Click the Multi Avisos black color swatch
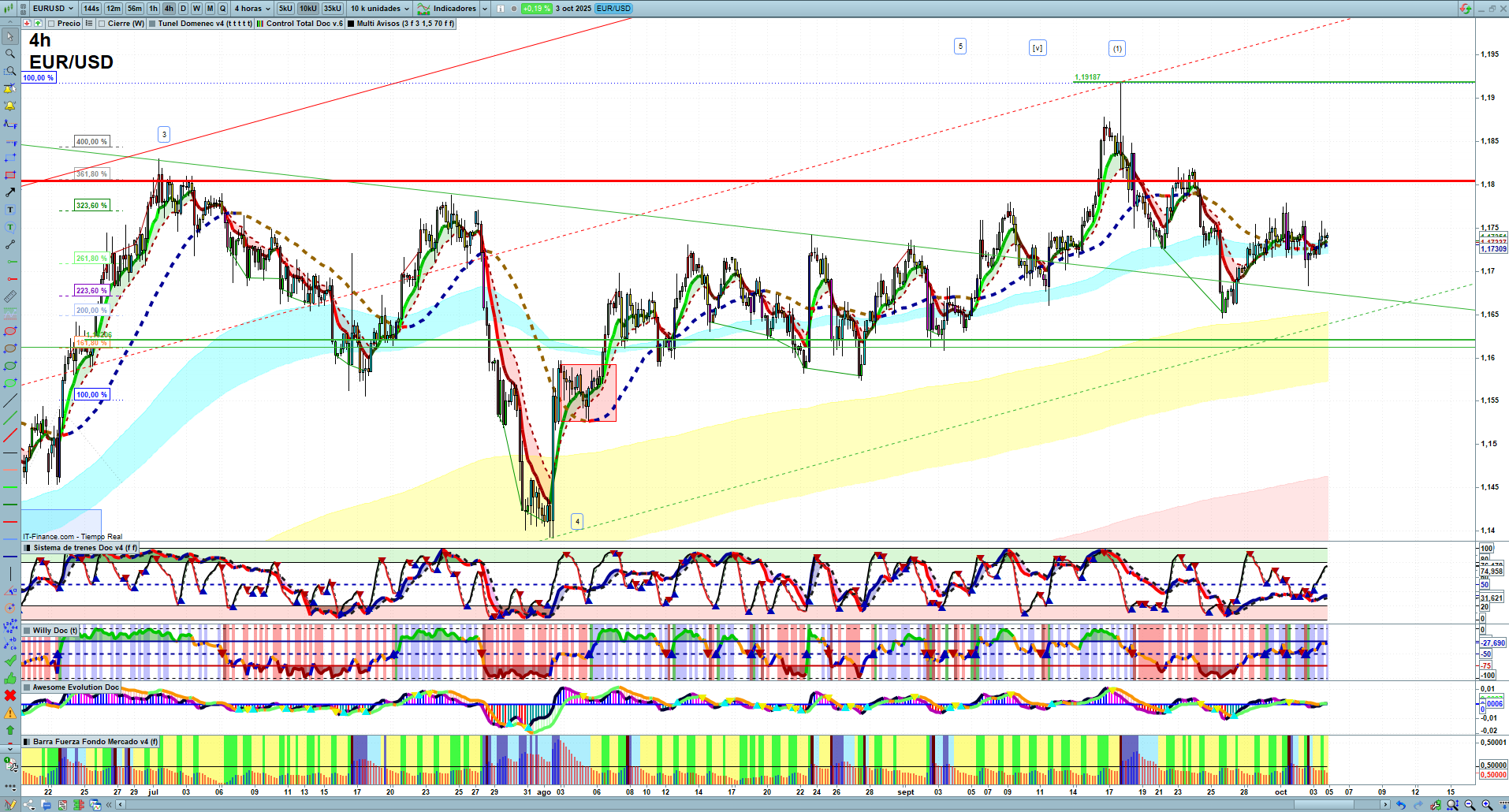This screenshot has height=812, width=1509. pyautogui.click(x=351, y=24)
